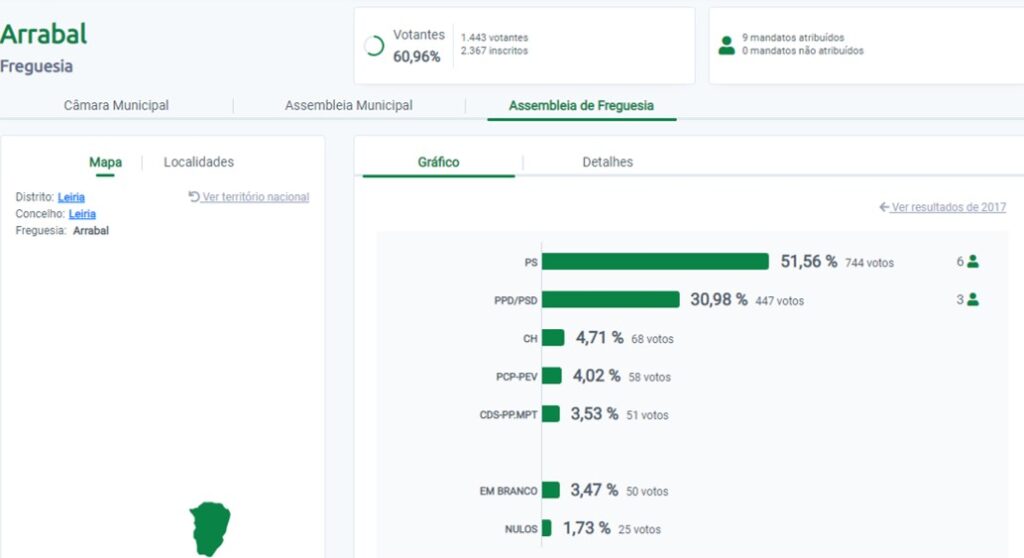Screen dimensions: 1024x558
Task: Switch to the Assembleia Municipal tab
Action: pyautogui.click(x=348, y=105)
